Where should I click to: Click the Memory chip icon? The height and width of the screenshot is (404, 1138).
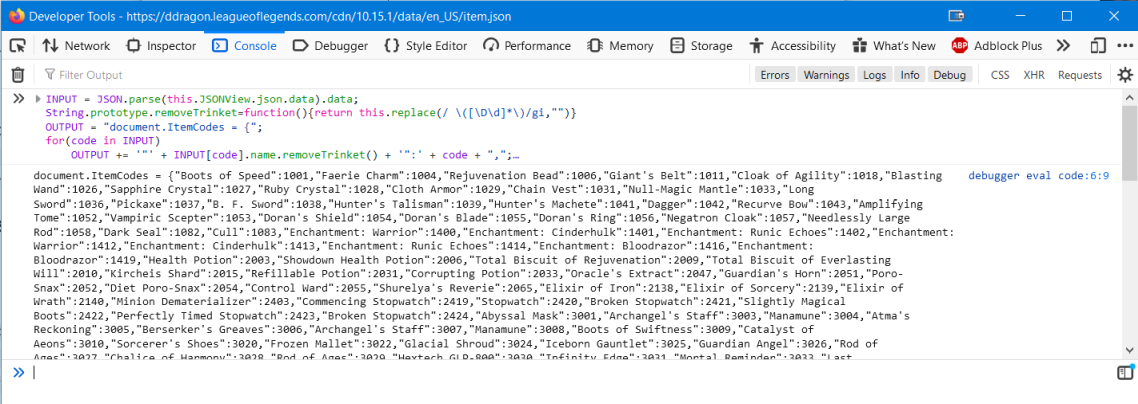tap(595, 46)
